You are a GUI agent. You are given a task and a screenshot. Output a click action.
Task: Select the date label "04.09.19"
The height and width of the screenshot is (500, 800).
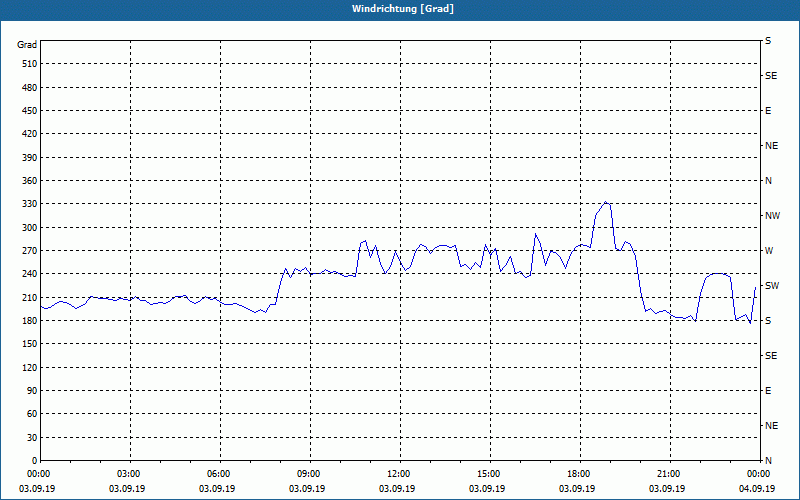pos(757,489)
